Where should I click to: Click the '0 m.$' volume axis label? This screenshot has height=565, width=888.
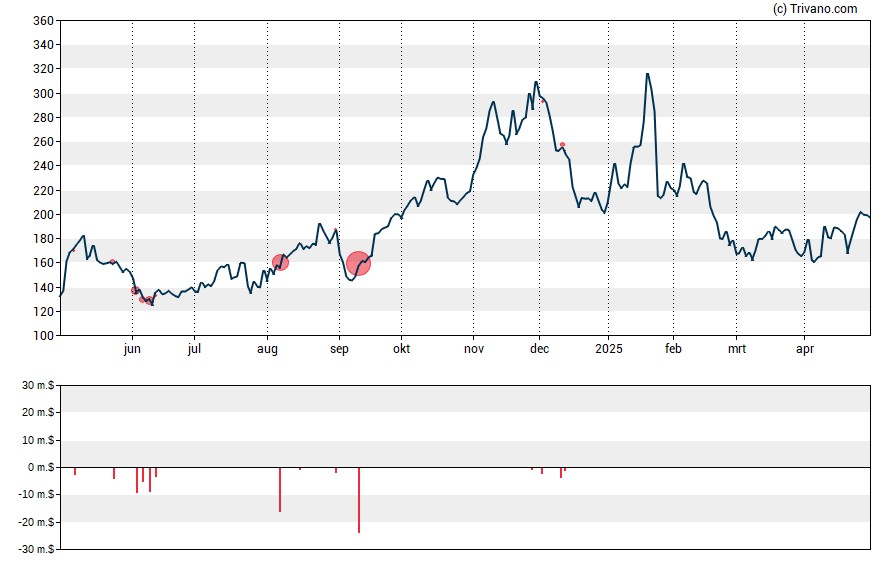pos(41,468)
